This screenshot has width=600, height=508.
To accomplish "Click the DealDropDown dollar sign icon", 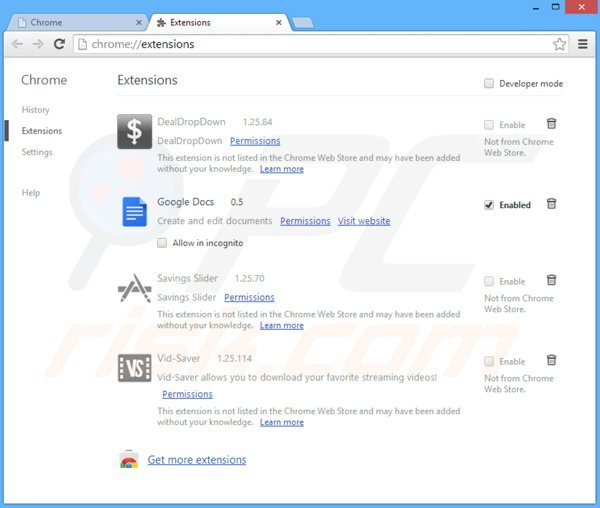I will 134,132.
